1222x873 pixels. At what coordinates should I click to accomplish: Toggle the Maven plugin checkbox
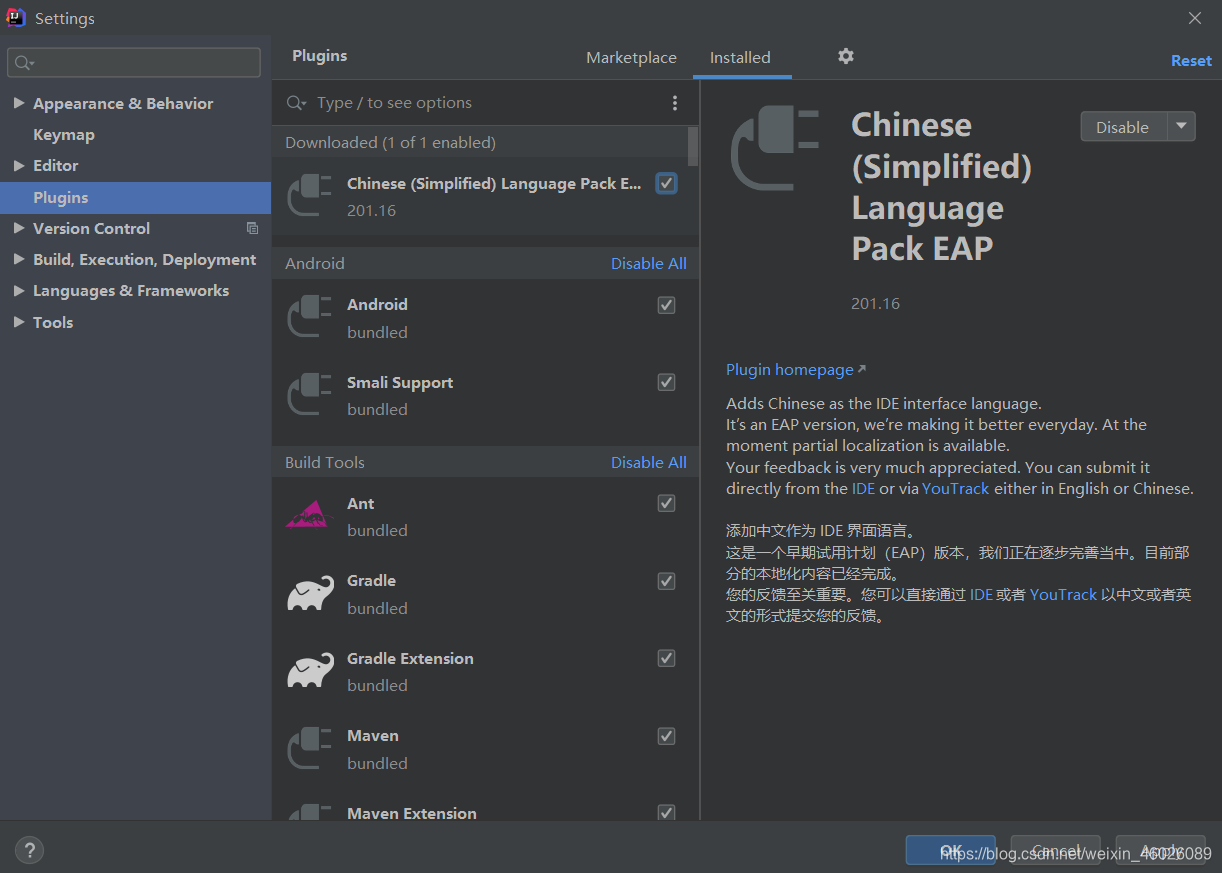666,736
